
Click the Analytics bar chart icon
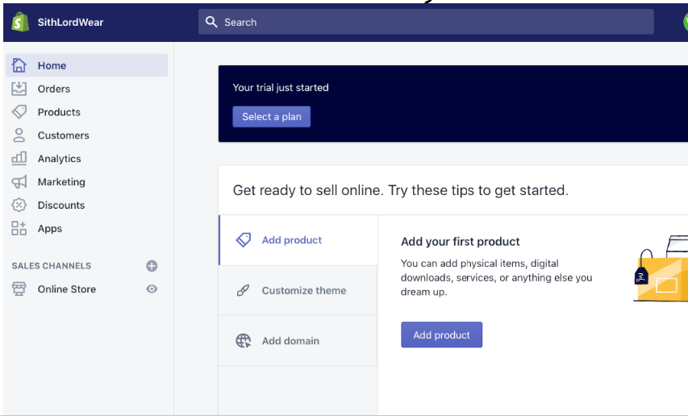19,158
